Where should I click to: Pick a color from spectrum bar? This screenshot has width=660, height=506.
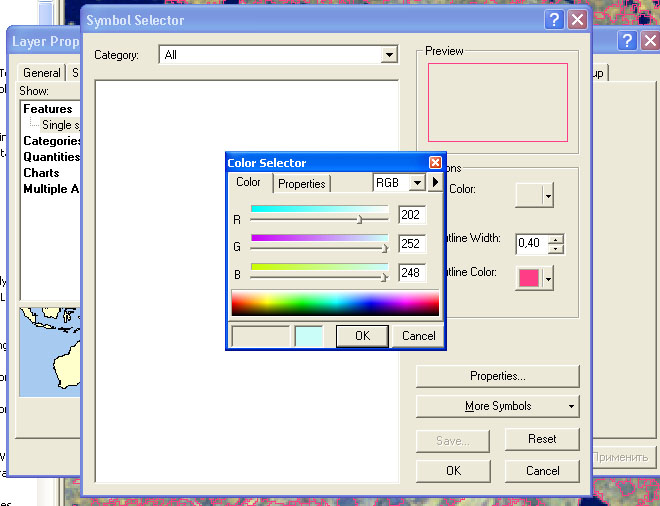tap(335, 303)
